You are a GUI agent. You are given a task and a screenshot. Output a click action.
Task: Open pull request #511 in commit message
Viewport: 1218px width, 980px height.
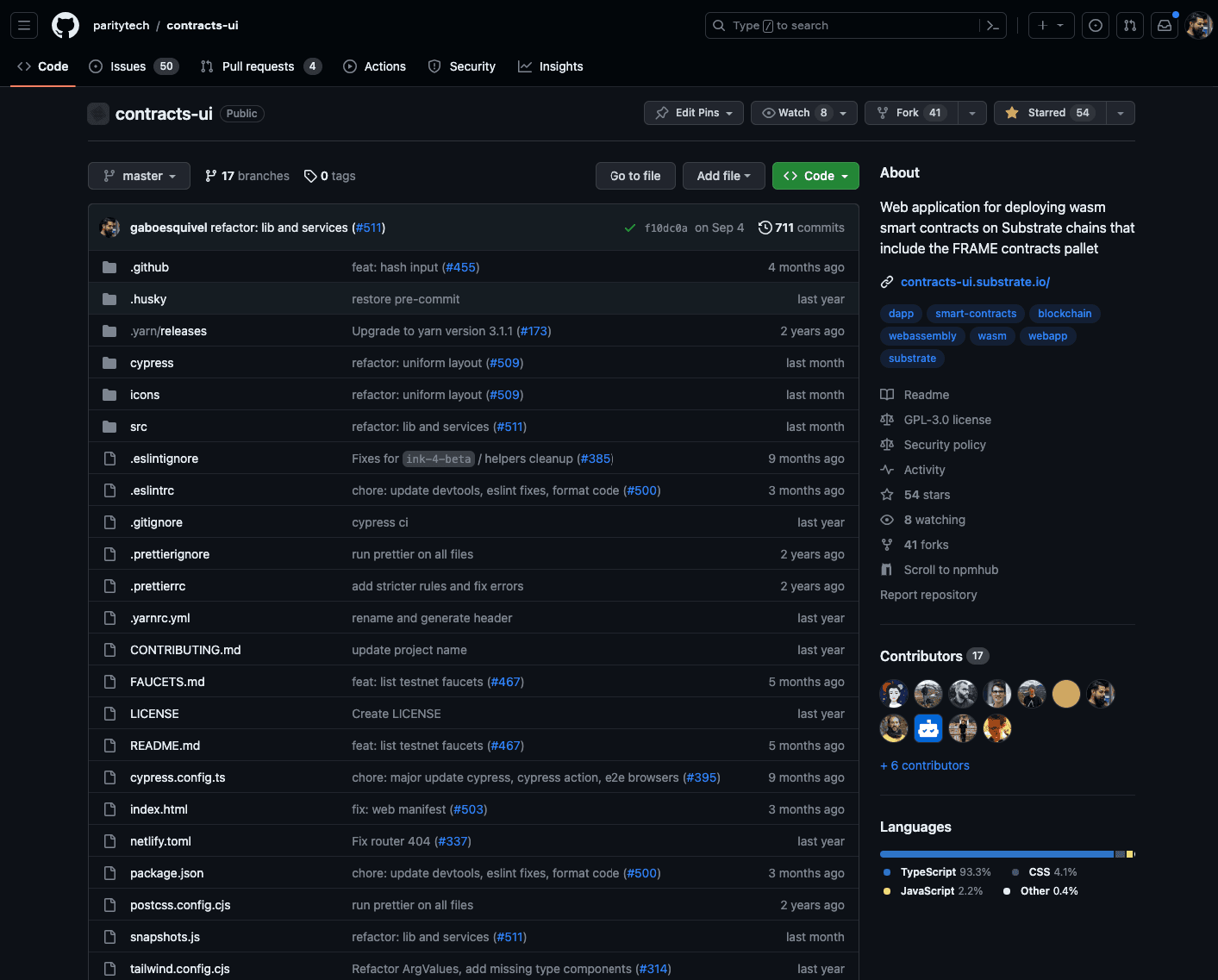[369, 228]
